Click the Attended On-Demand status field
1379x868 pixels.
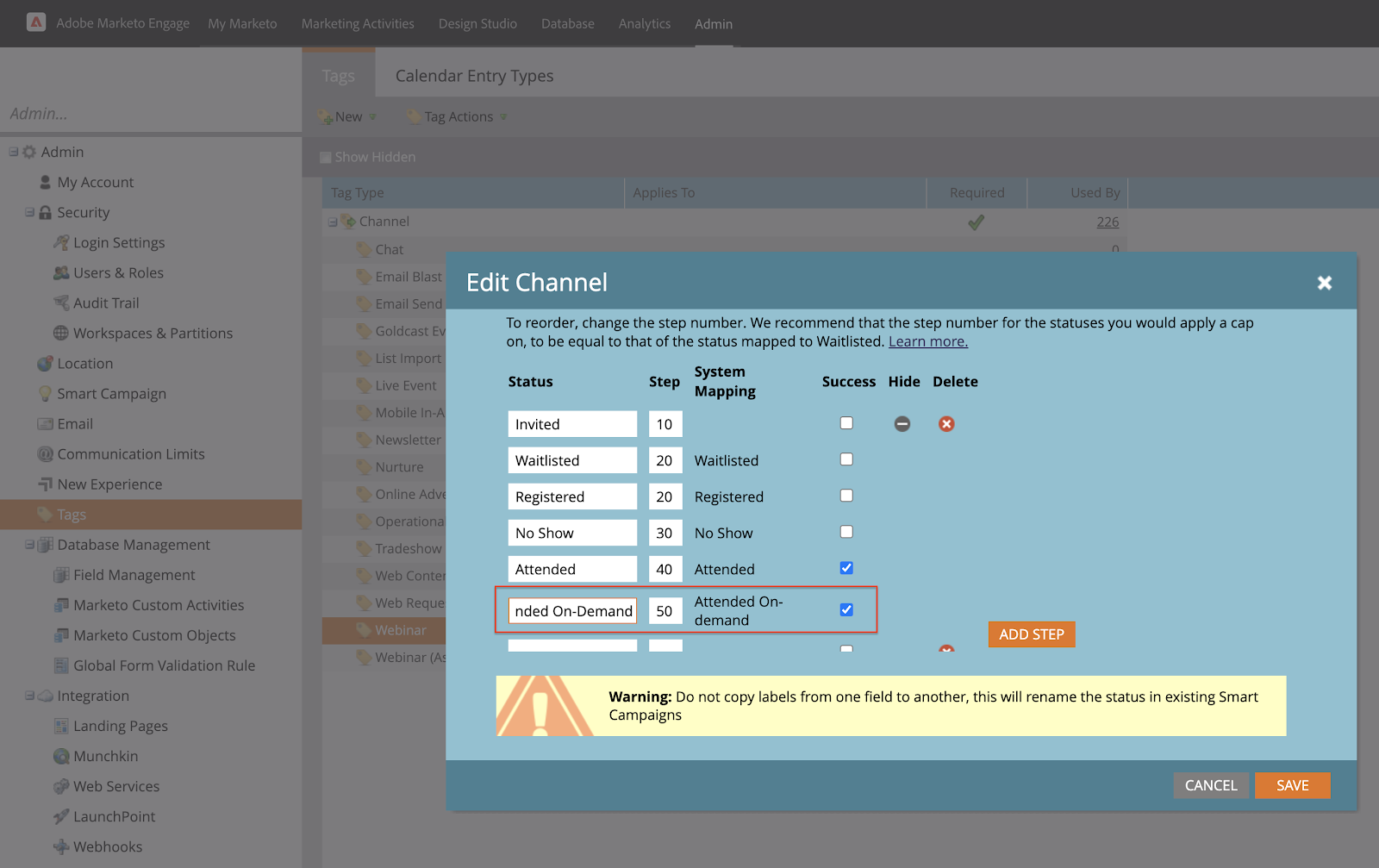tap(572, 610)
